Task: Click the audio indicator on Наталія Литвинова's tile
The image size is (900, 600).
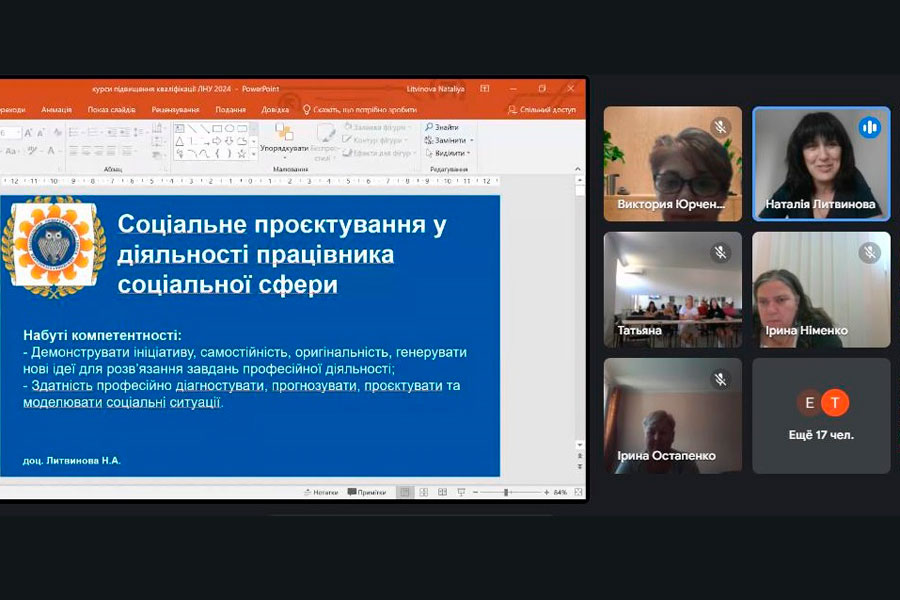Action: pyautogui.click(x=869, y=128)
